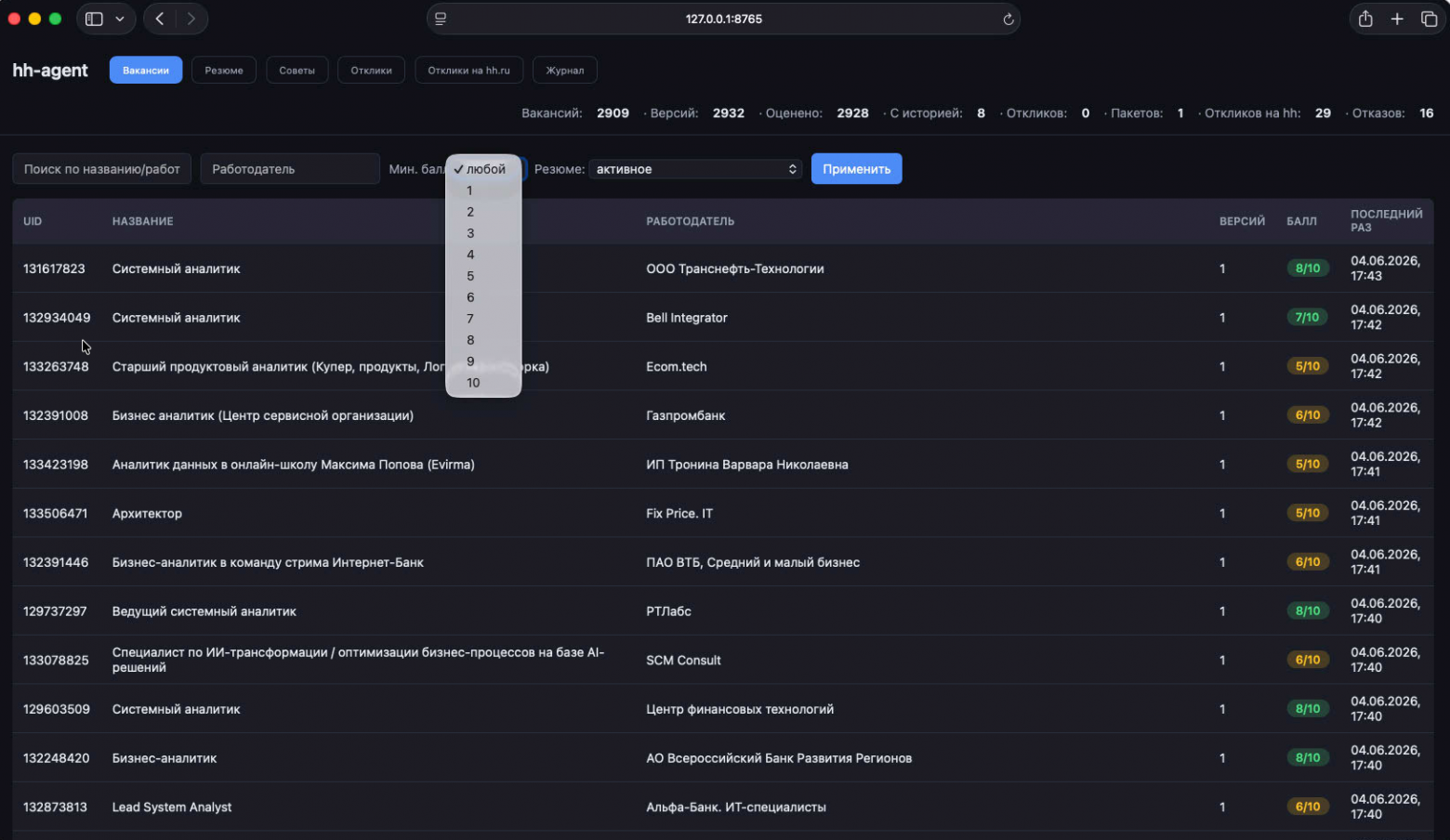Click the UID column header
Image resolution: width=1450 pixels, height=840 pixels.
[x=33, y=221]
